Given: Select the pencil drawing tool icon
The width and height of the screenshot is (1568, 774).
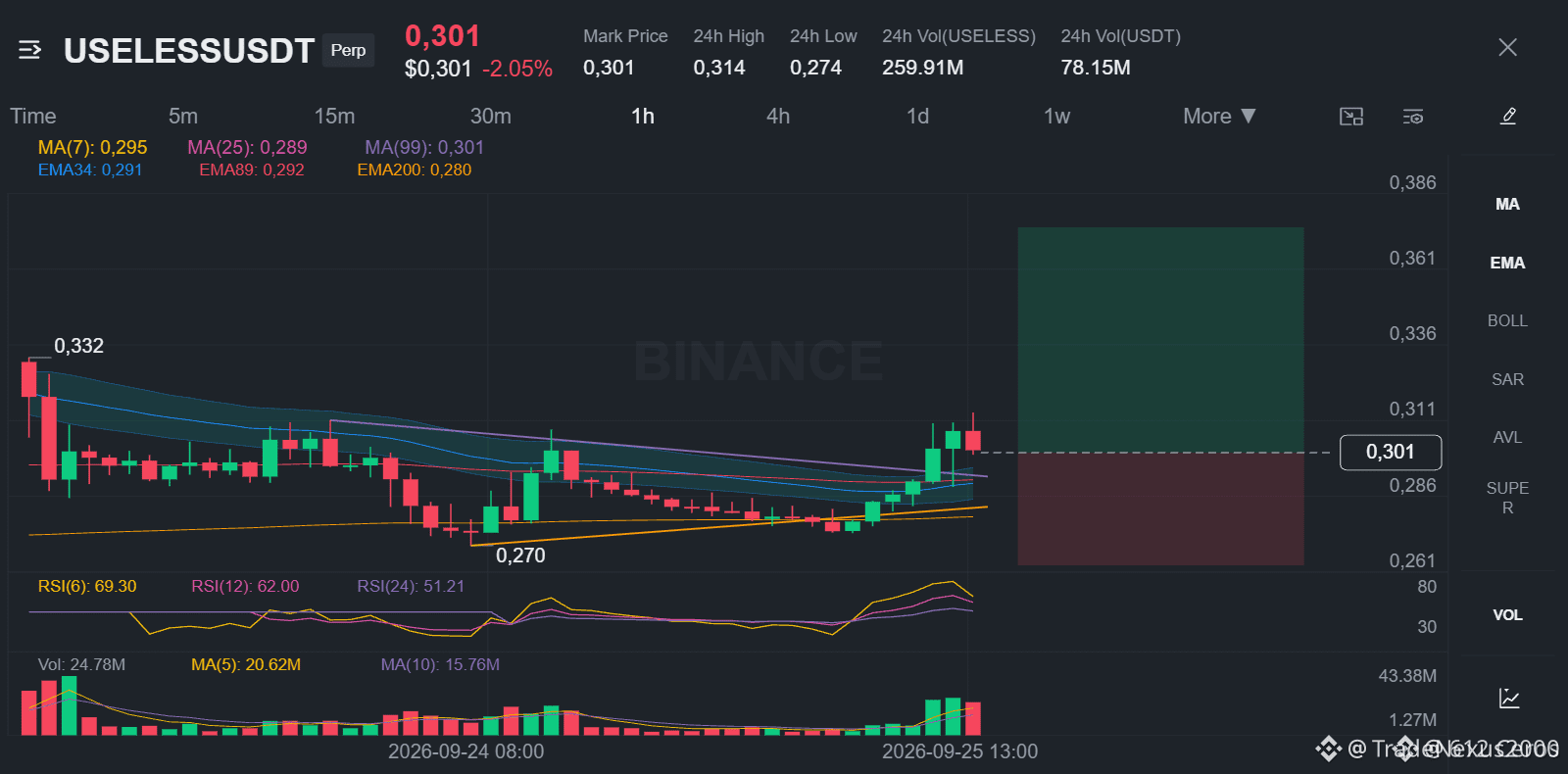Looking at the screenshot, I should (x=1508, y=117).
